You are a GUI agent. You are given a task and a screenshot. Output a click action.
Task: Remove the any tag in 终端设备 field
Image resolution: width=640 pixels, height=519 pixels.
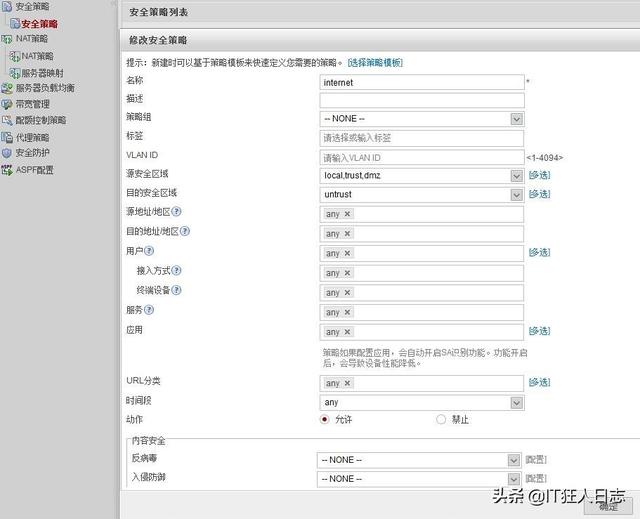(347, 293)
